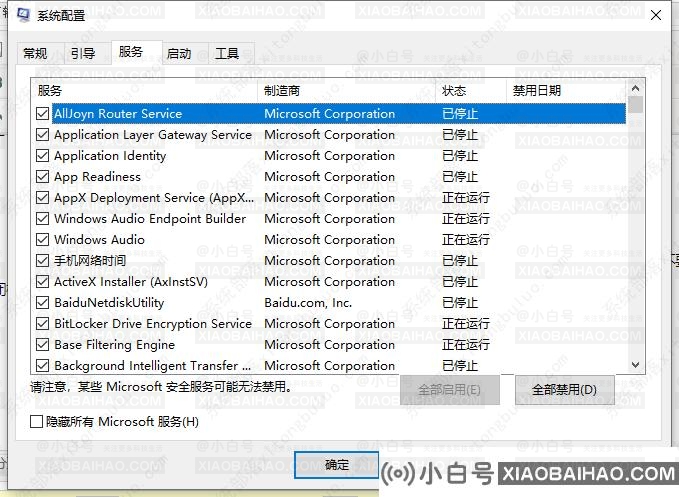This screenshot has height=497, width=679.
Task: Click the scrollbar up arrow
Action: tap(635, 88)
